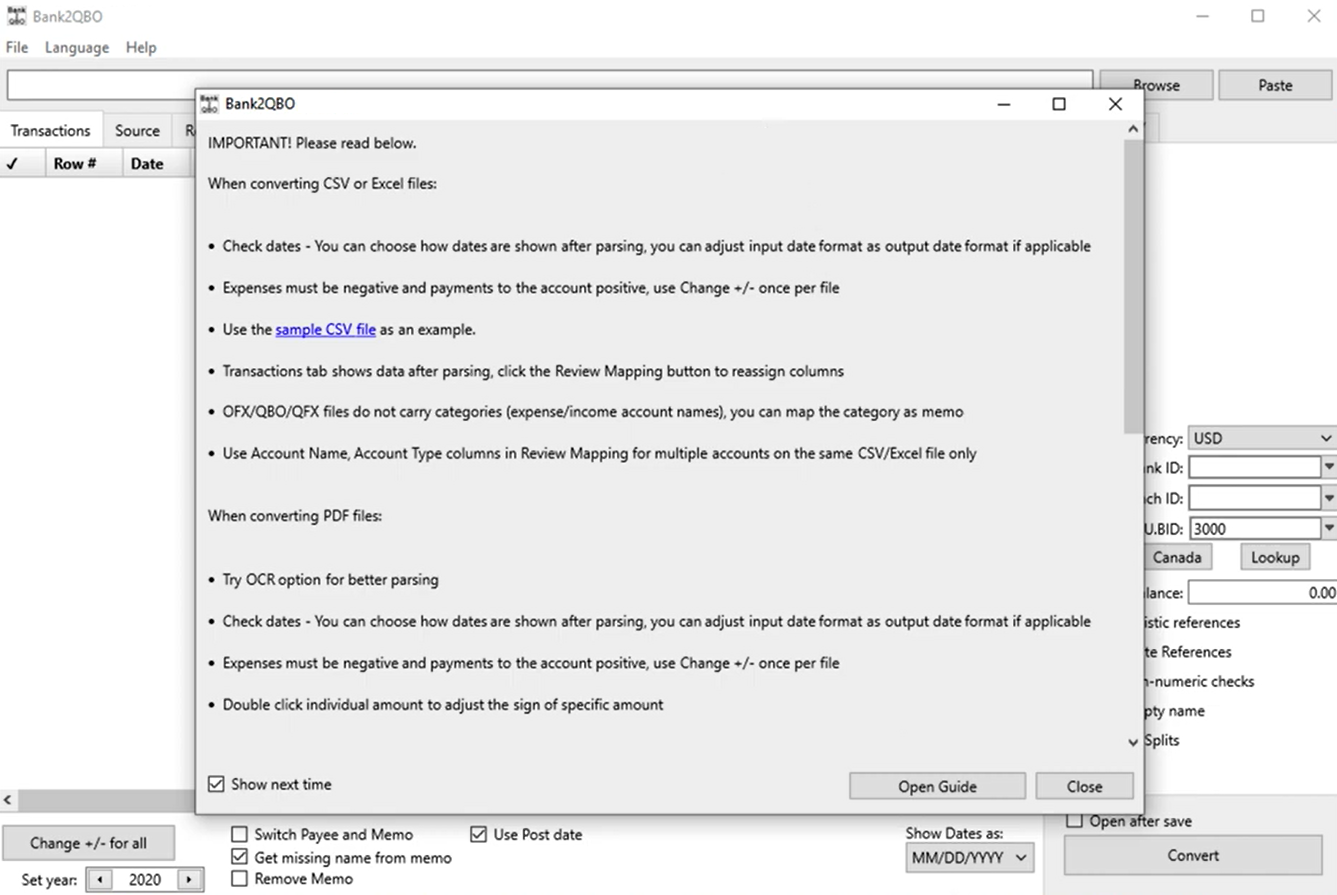The image size is (1337, 895).
Task: Click the Branch ID input field
Action: (1255, 498)
